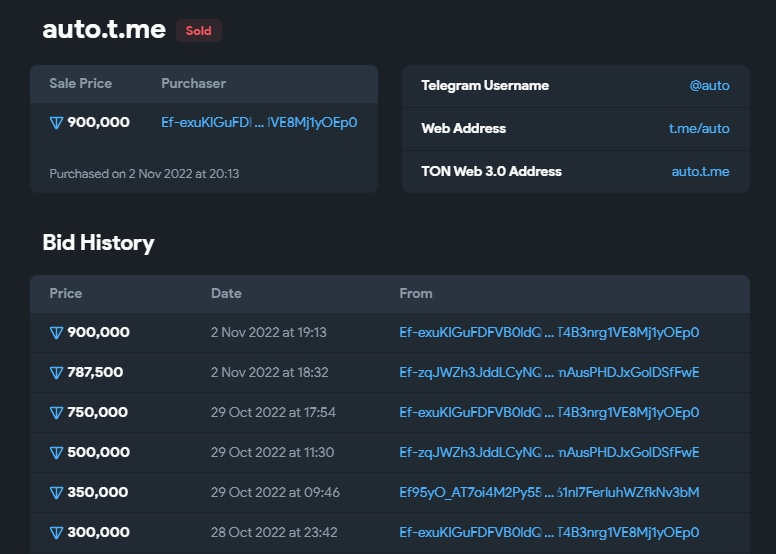Click the Date column header in Bid History
This screenshot has width=776, height=554.
coord(226,294)
